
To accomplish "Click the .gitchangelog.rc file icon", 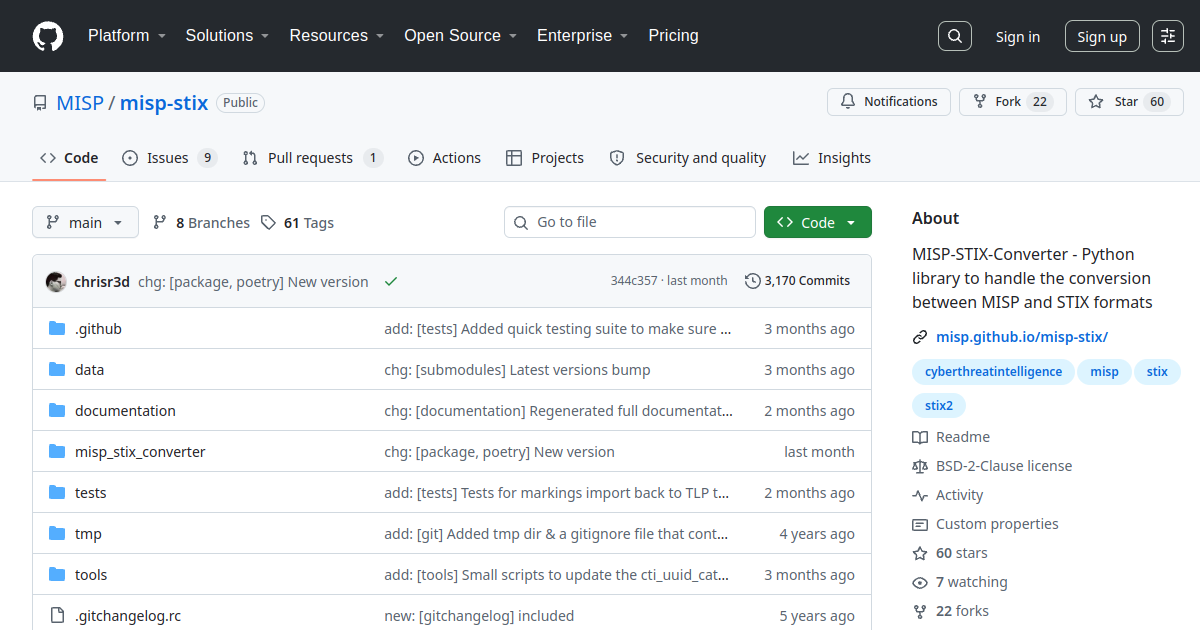I will coord(57,616).
